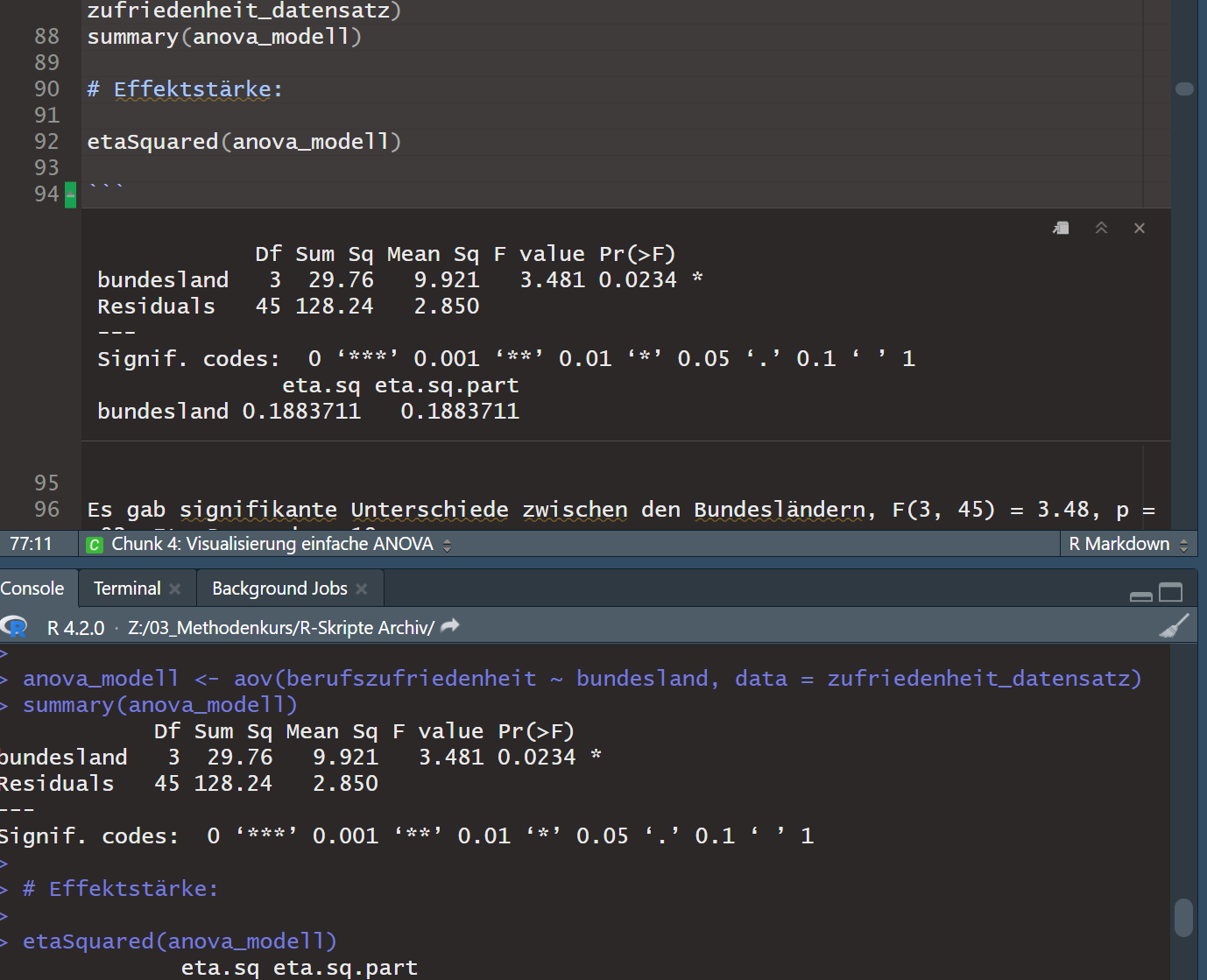Open the R Markdown file type dropdown
This screenshot has height=980, width=1207.
click(1128, 544)
